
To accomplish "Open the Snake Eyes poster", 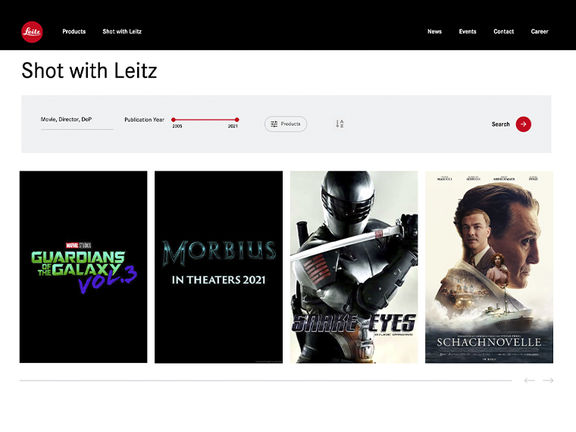I will (x=354, y=267).
